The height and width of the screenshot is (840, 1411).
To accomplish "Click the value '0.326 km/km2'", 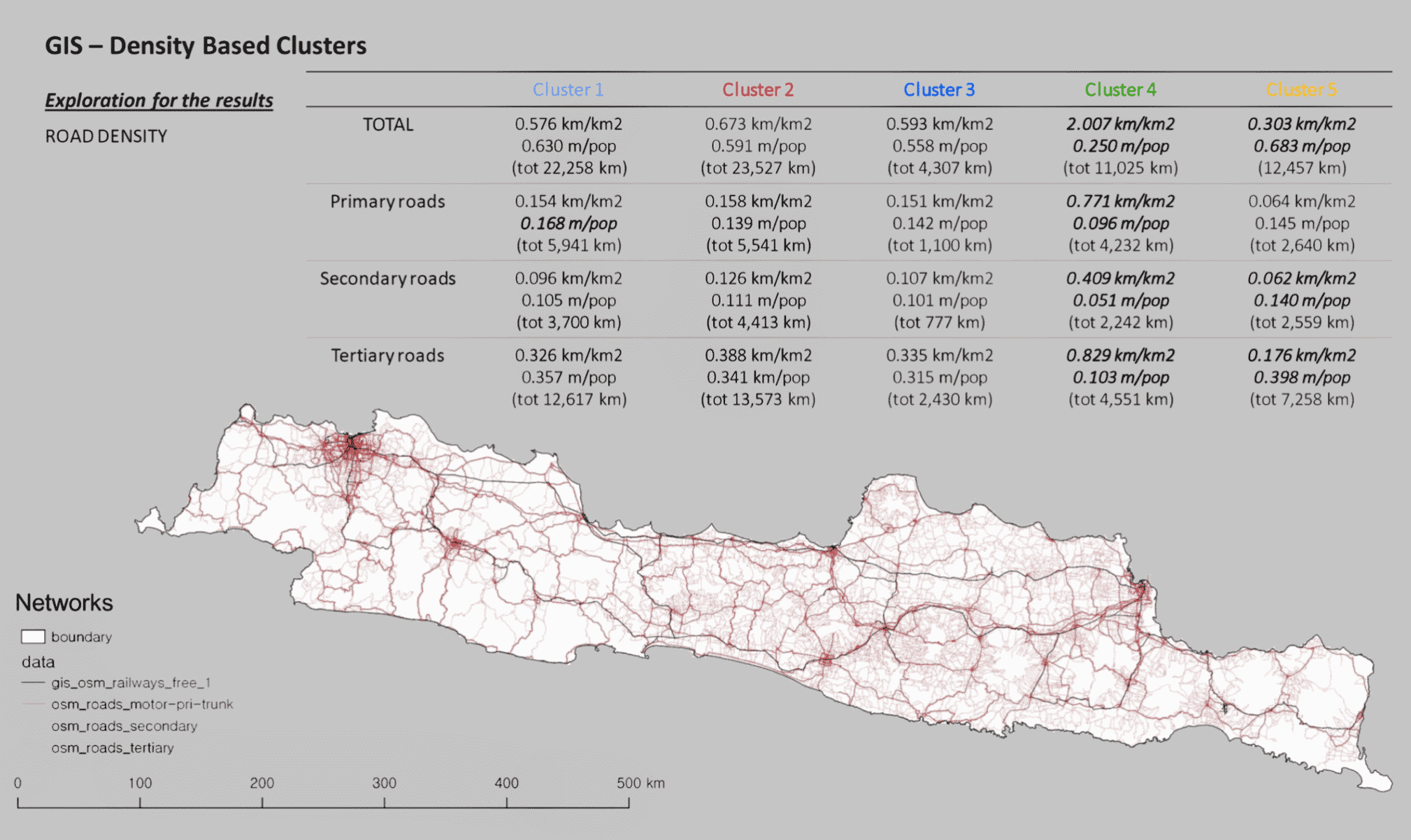I will [568, 356].
